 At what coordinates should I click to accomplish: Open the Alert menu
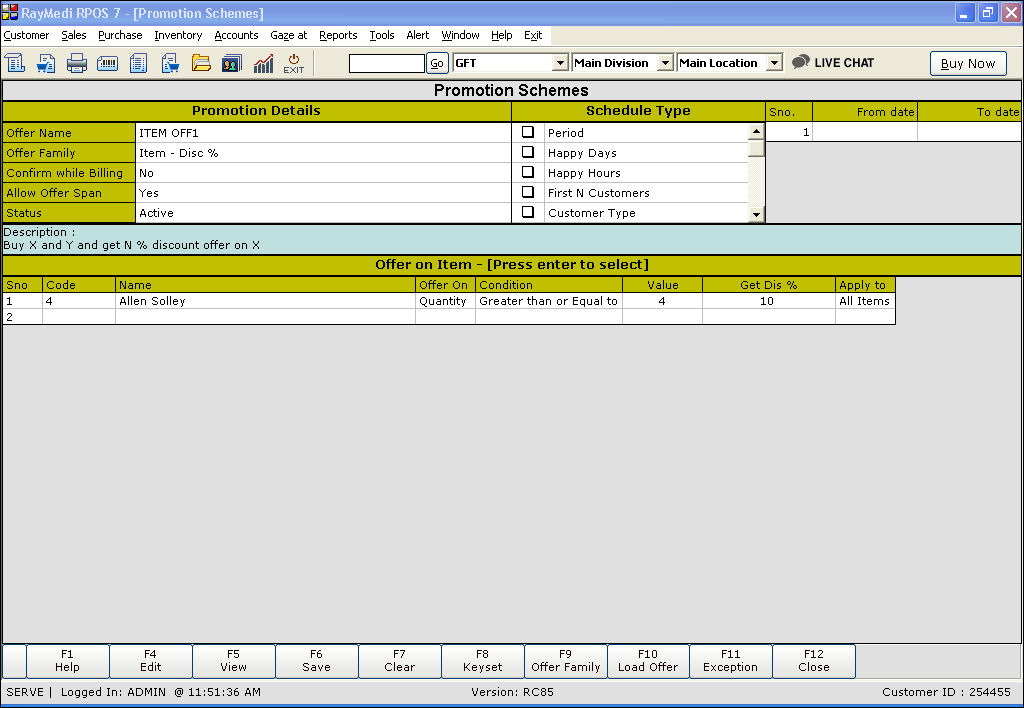pyautogui.click(x=418, y=35)
